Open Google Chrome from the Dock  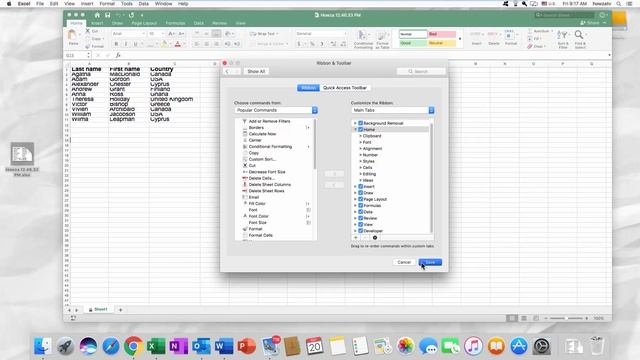tap(133, 347)
